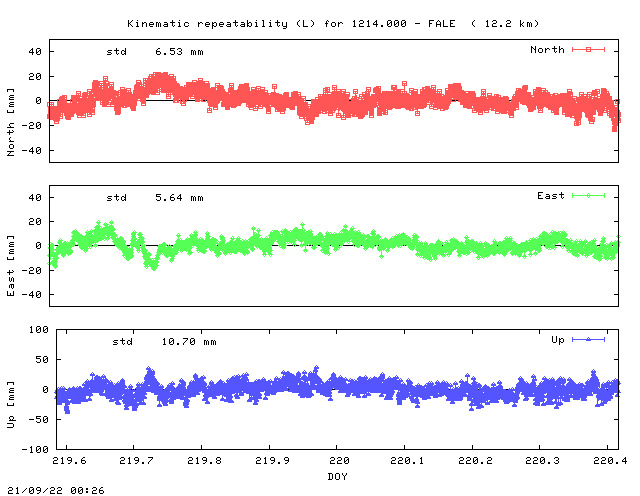Click x-axis tick label 220.2
The height and width of the screenshot is (496, 640).
[x=475, y=460]
